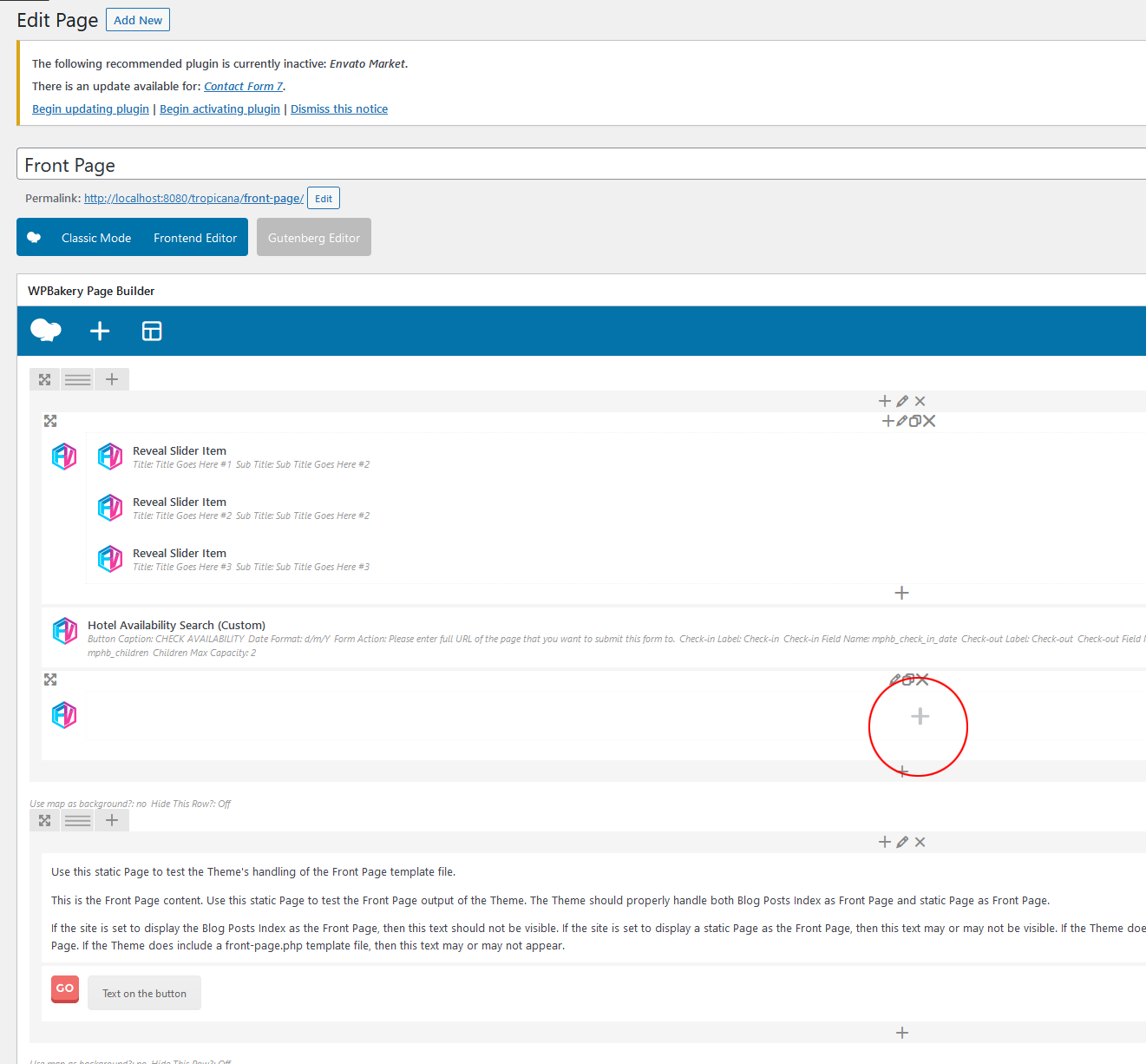Open first row's column layout options
The height and width of the screenshot is (1064, 1146).
[x=78, y=379]
